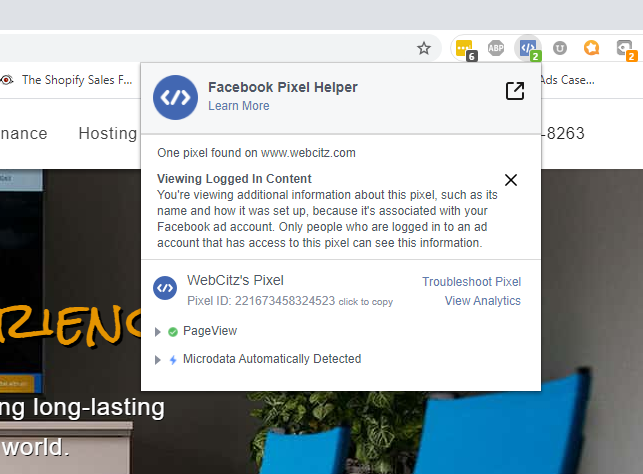The image size is (643, 474).
Task: Click the green checkmark next to PageView
Action: tap(173, 332)
